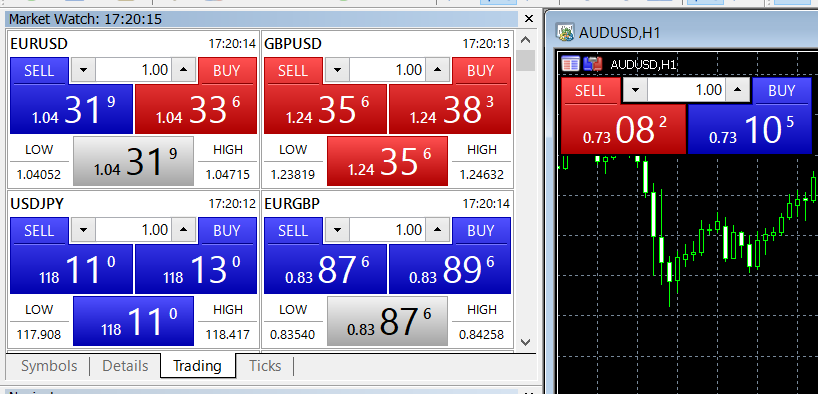818x394 pixels.
Task: Switch to the Details tab
Action: tap(125, 366)
